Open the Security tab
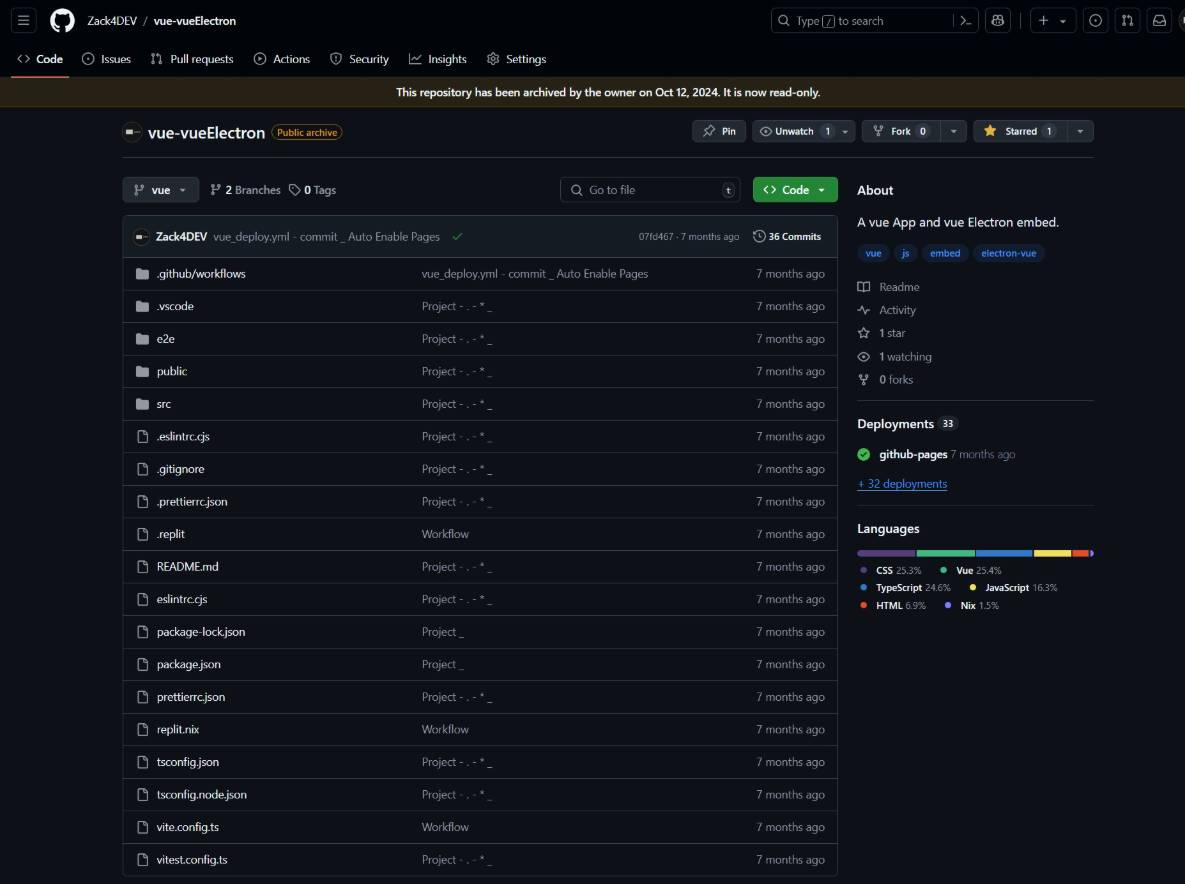The image size is (1185, 884). pyautogui.click(x=360, y=59)
